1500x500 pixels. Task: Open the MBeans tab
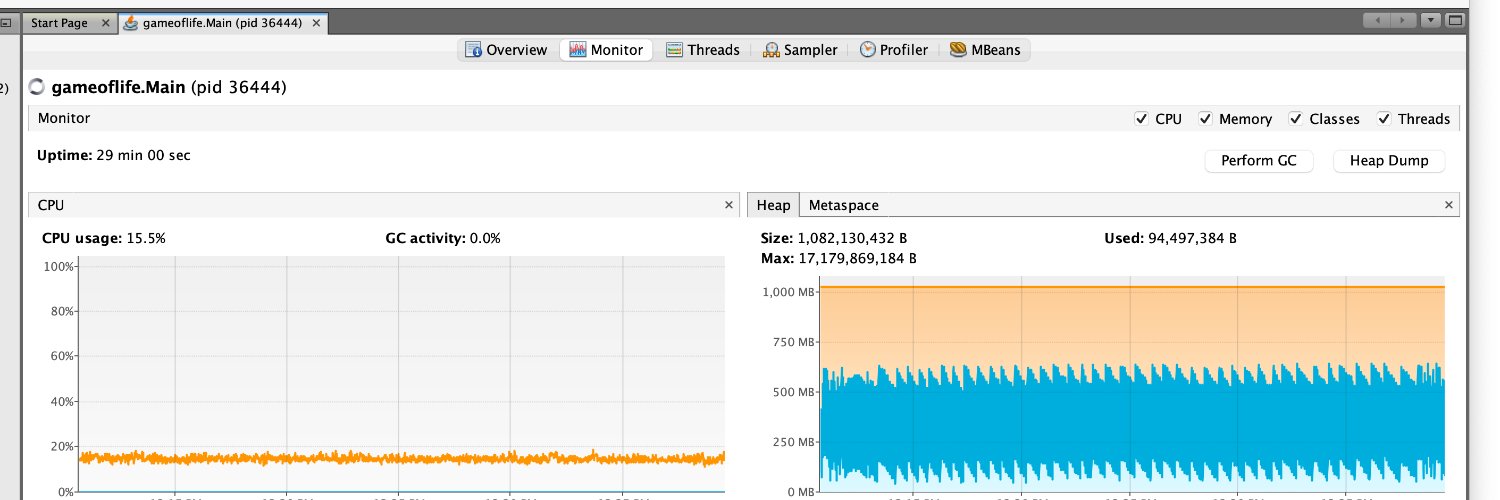point(985,50)
